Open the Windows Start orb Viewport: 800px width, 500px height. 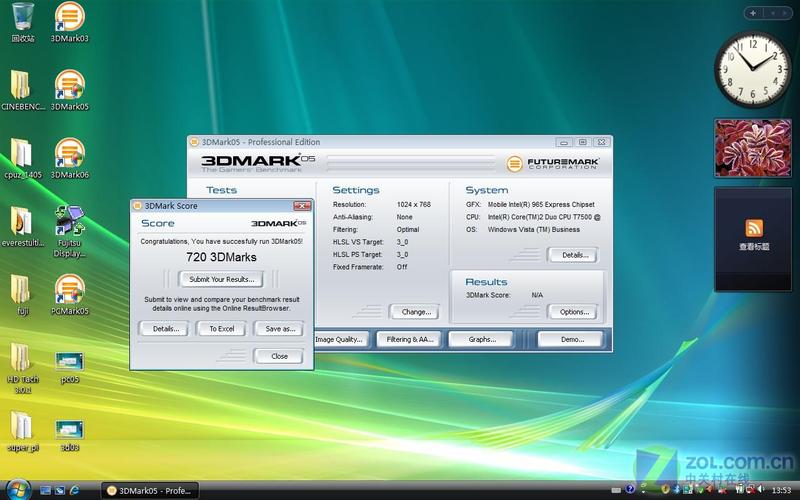point(19,490)
